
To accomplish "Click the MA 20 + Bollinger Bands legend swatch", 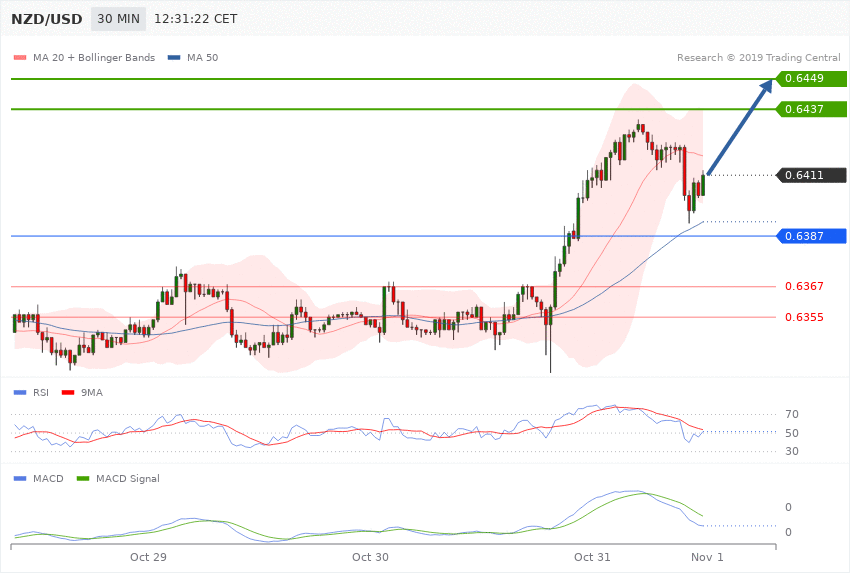I will tap(20, 57).
